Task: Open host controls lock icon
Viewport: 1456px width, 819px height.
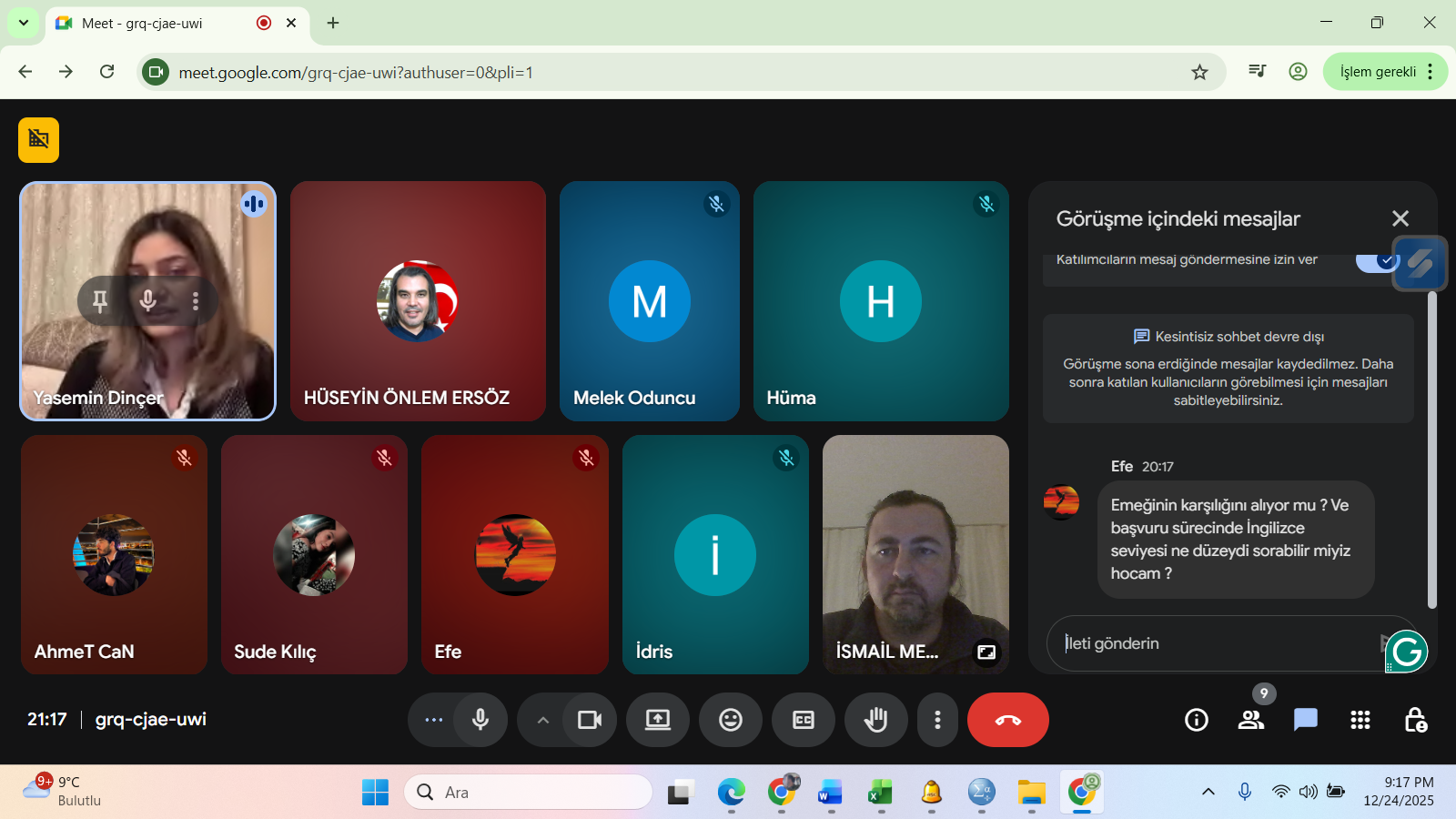Action: tap(1415, 720)
